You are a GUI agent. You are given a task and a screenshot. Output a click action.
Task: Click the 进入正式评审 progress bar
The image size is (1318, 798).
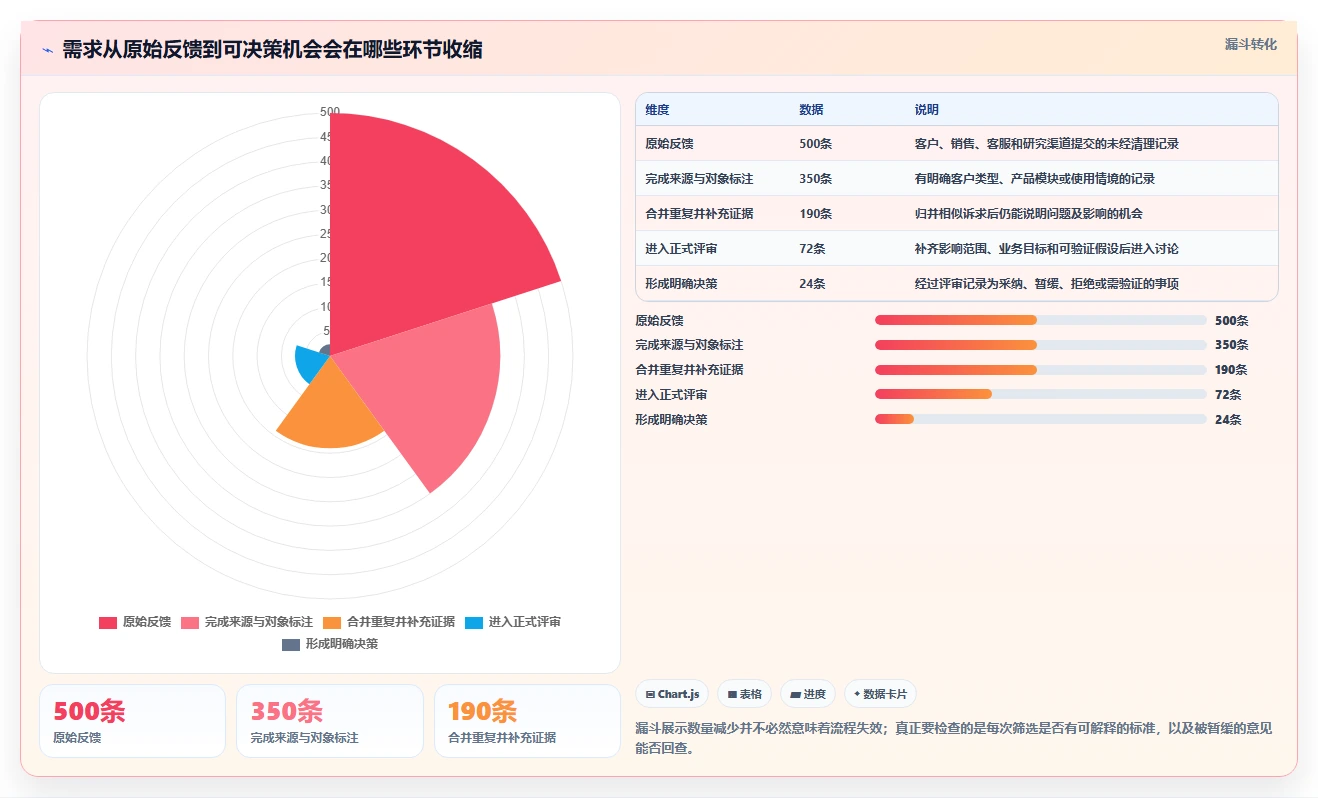(1040, 394)
